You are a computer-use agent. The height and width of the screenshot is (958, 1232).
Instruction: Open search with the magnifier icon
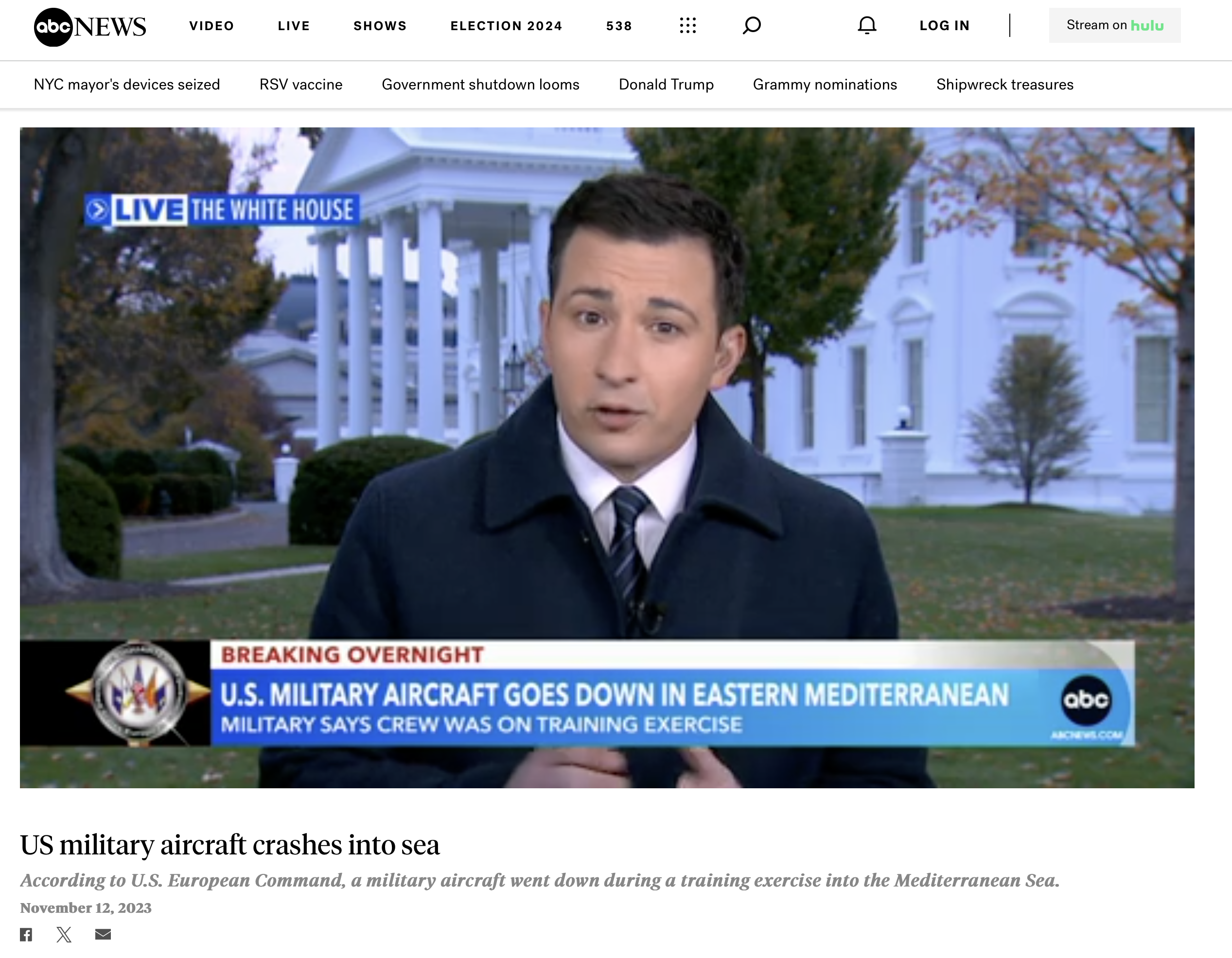click(751, 25)
